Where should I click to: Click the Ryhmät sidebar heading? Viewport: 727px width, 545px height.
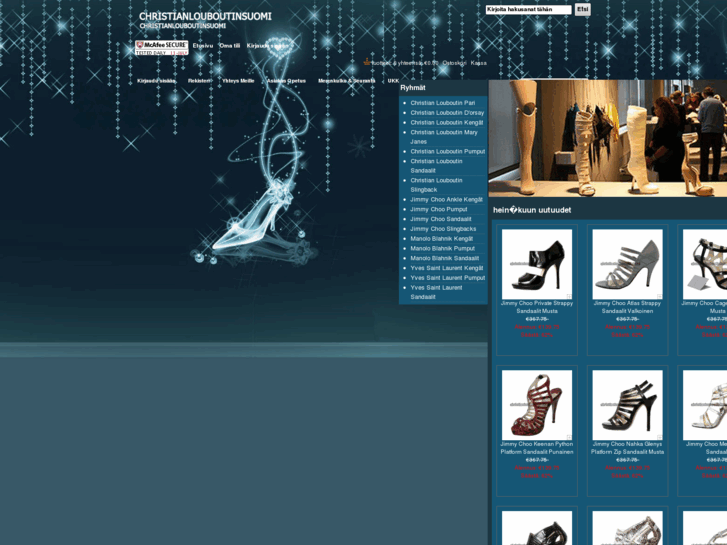(x=413, y=88)
